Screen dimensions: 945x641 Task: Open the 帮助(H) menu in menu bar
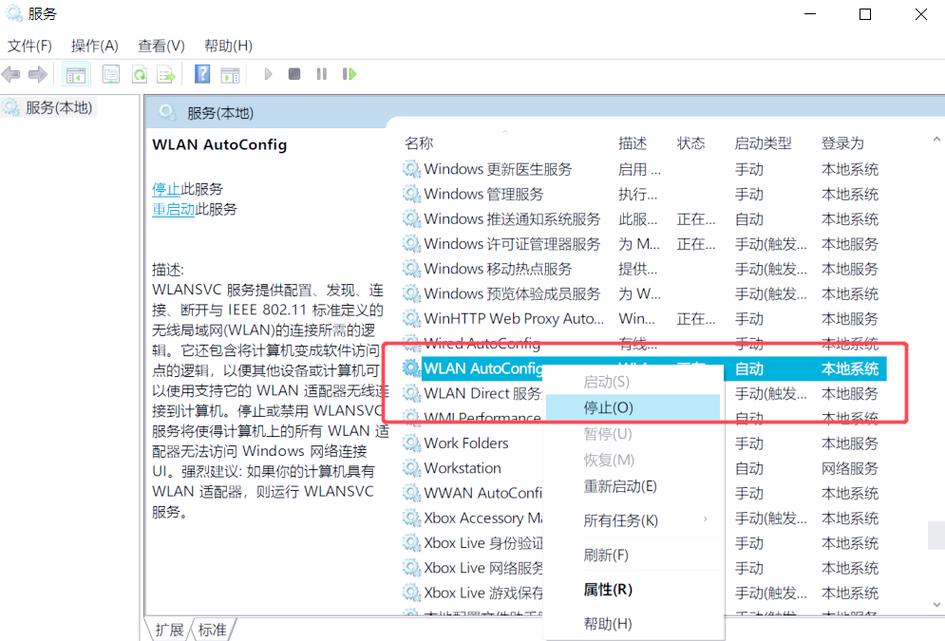click(228, 46)
